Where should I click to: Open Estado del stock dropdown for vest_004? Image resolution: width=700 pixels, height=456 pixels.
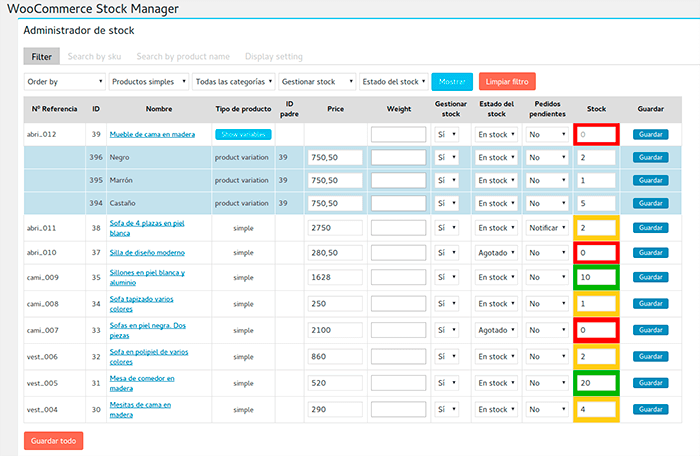click(x=496, y=409)
